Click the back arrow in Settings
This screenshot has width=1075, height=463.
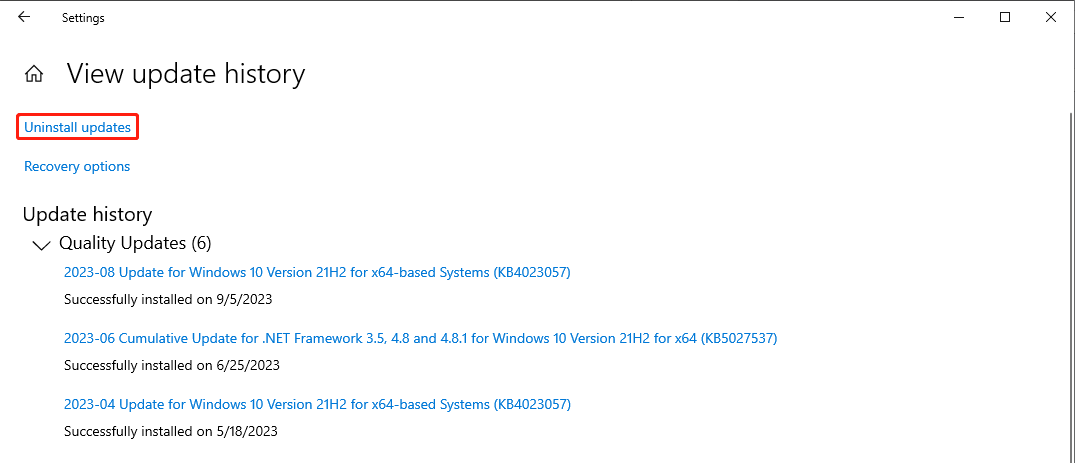[24, 17]
